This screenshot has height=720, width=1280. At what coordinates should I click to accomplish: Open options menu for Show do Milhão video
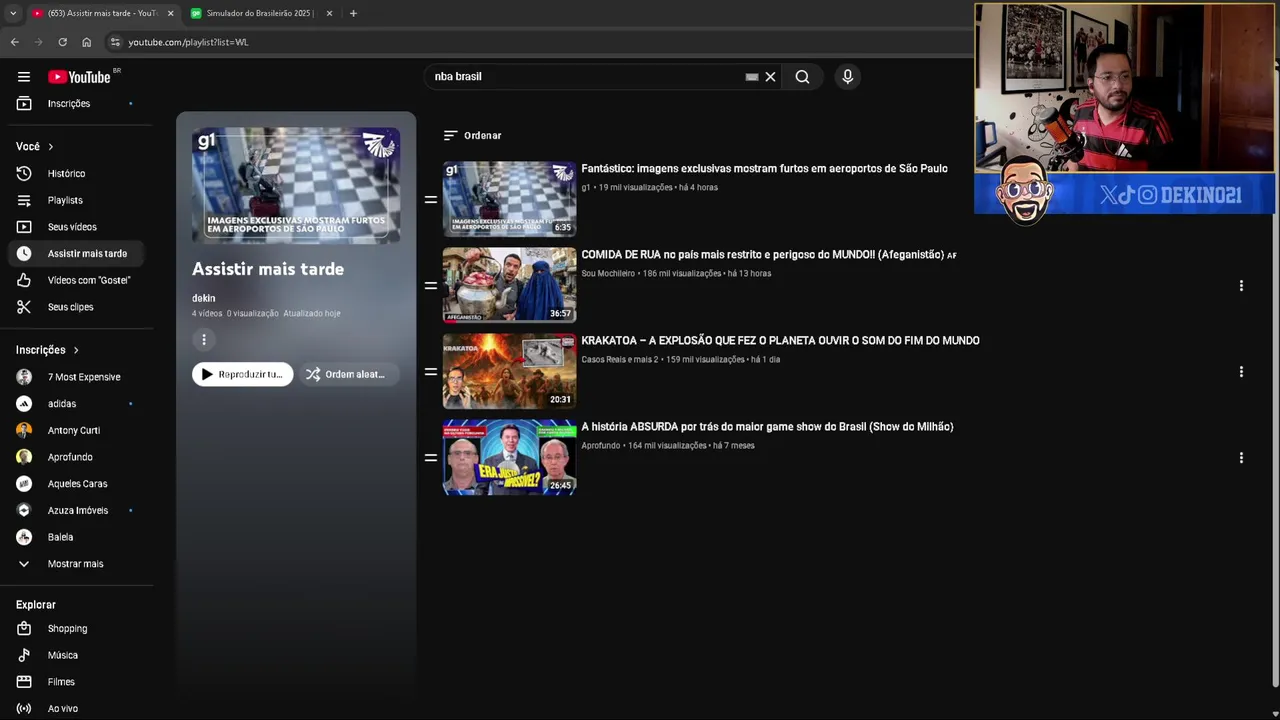[1241, 457]
